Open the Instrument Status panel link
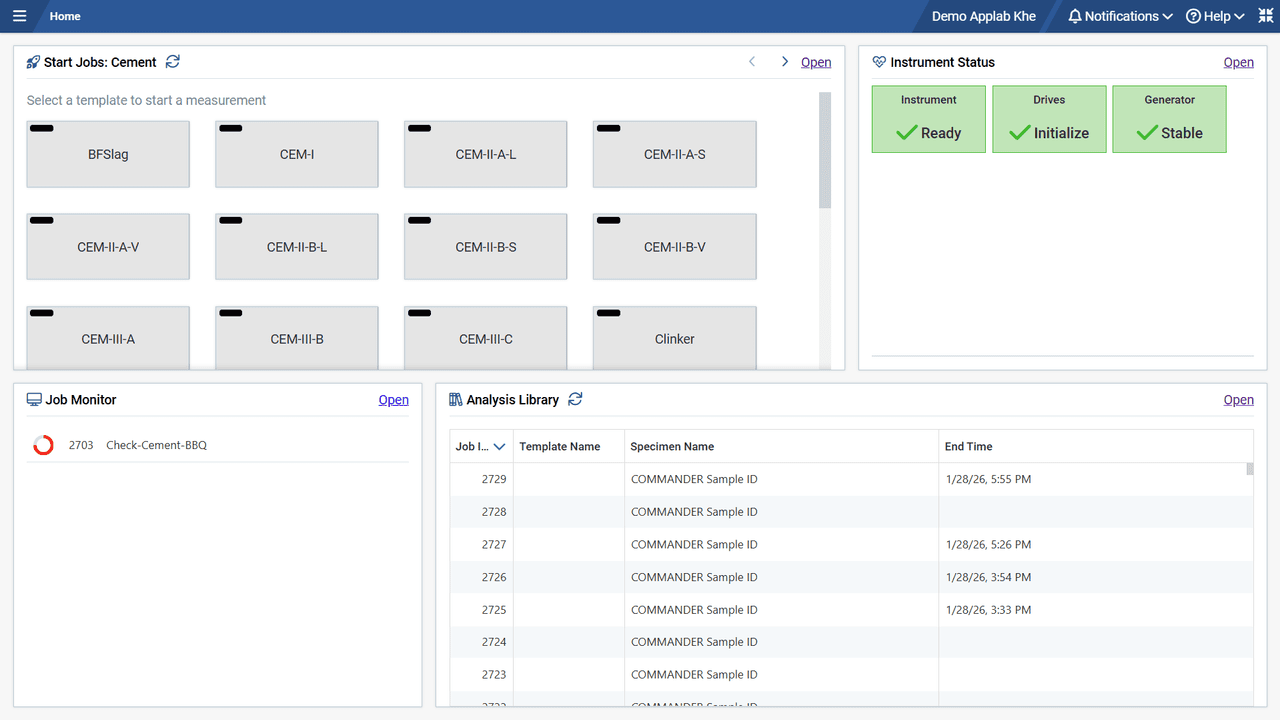Image resolution: width=1280 pixels, height=720 pixels. (x=1238, y=62)
